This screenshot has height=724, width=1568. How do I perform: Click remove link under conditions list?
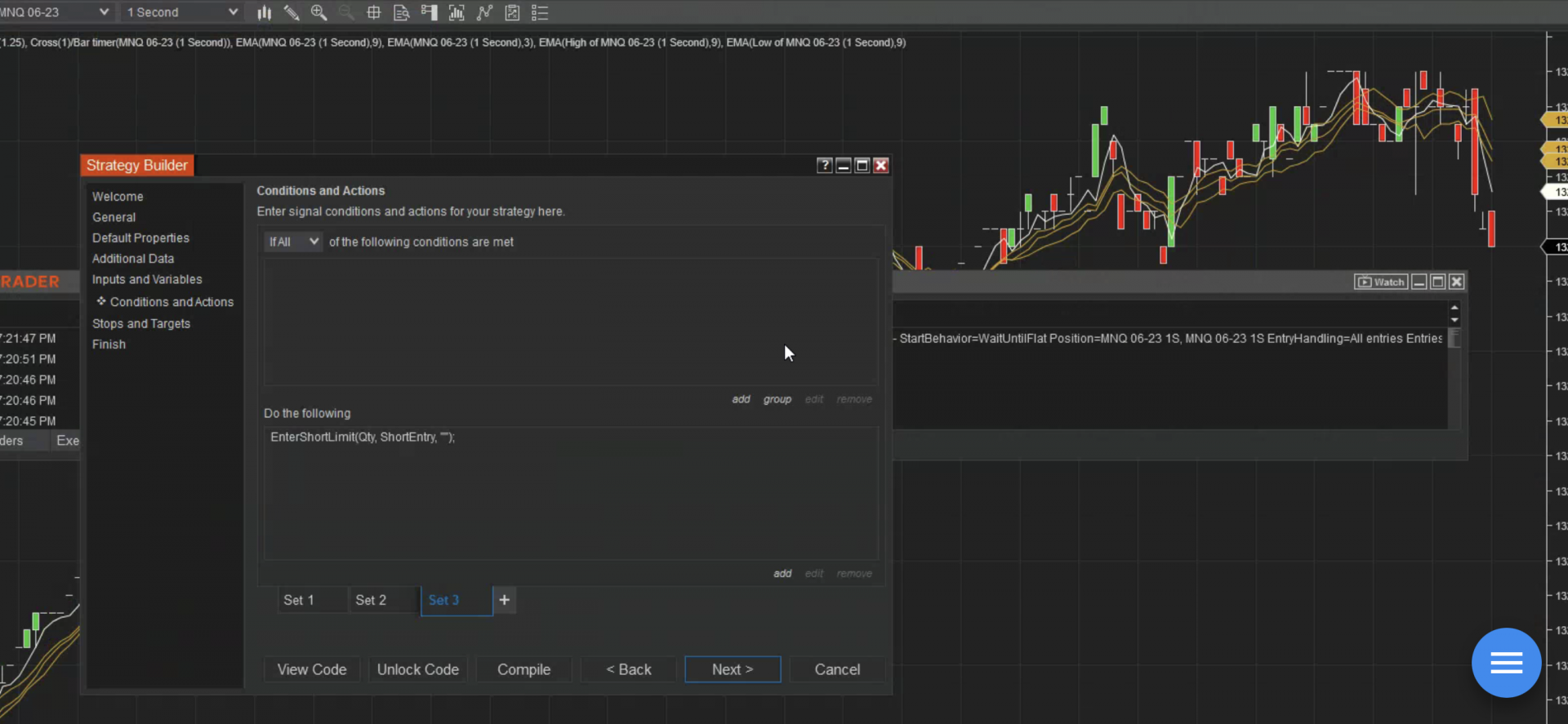pyautogui.click(x=854, y=399)
